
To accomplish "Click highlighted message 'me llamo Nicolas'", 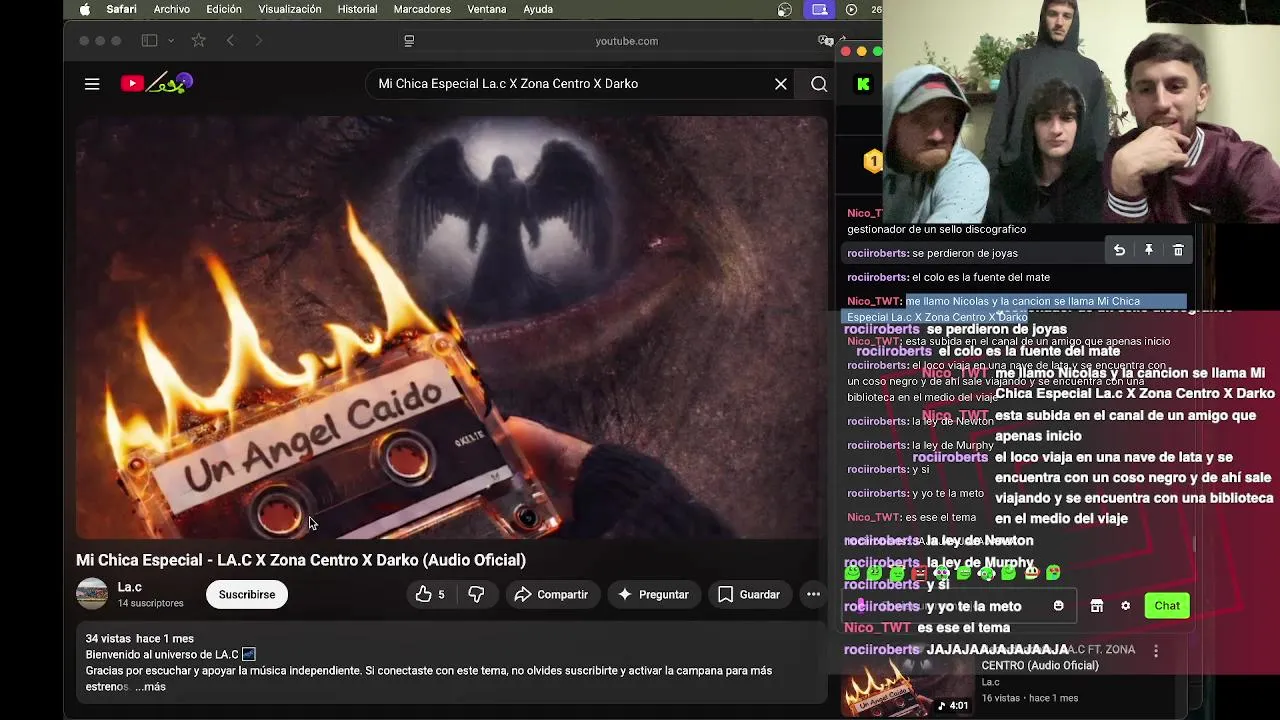I will point(1015,309).
